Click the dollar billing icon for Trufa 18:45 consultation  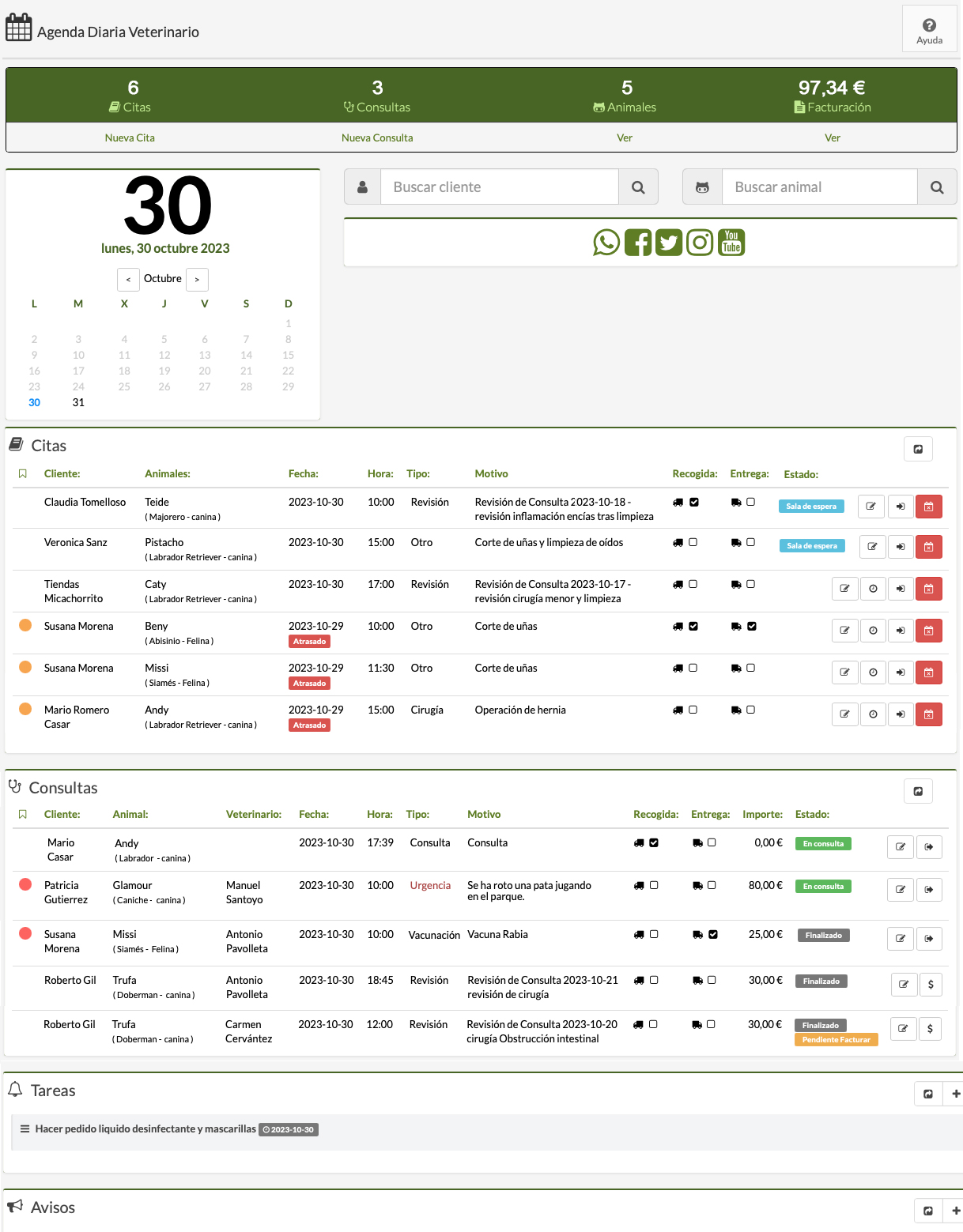(931, 985)
